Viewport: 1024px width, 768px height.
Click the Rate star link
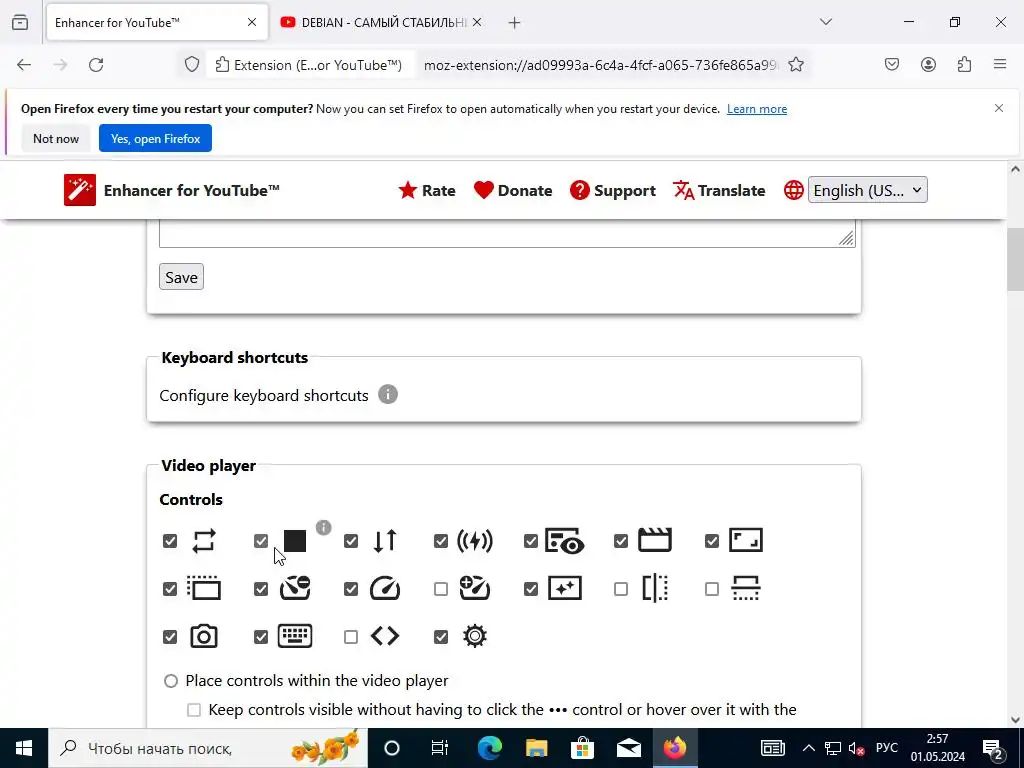(427, 191)
